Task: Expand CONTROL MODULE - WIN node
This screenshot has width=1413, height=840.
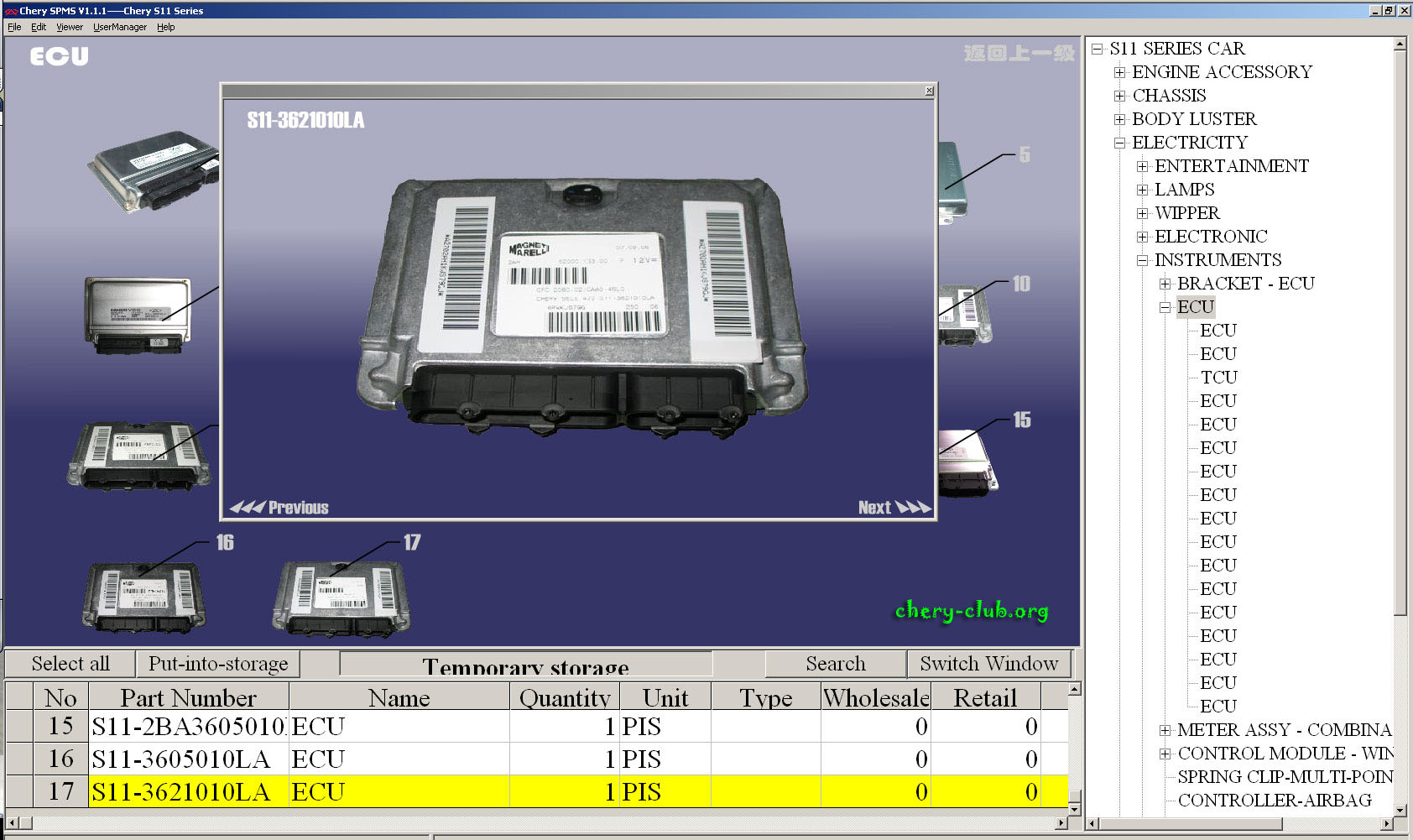Action: [1165, 754]
